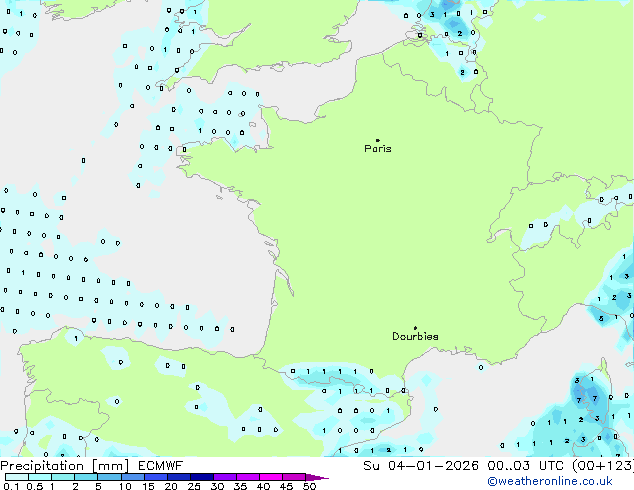Click the '15' legend scale value
The image size is (634, 490).
[x=148, y=486]
